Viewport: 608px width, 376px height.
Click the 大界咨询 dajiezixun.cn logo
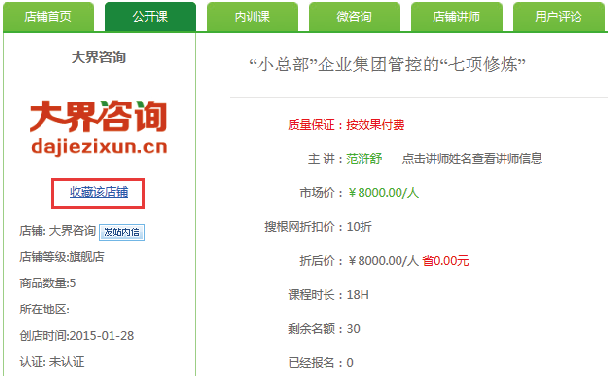pyautogui.click(x=99, y=128)
